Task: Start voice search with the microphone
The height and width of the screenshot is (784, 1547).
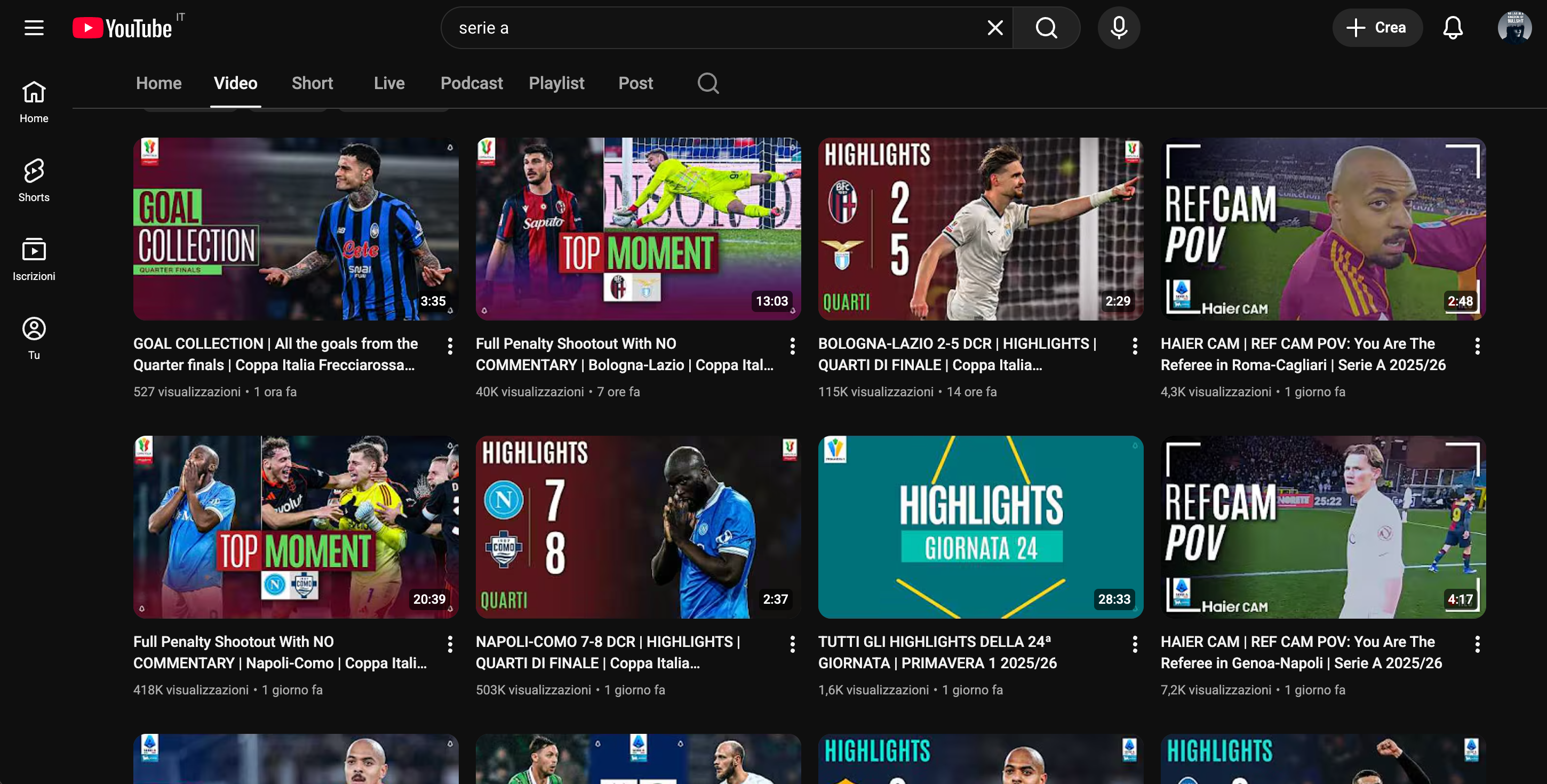Action: [1118, 28]
